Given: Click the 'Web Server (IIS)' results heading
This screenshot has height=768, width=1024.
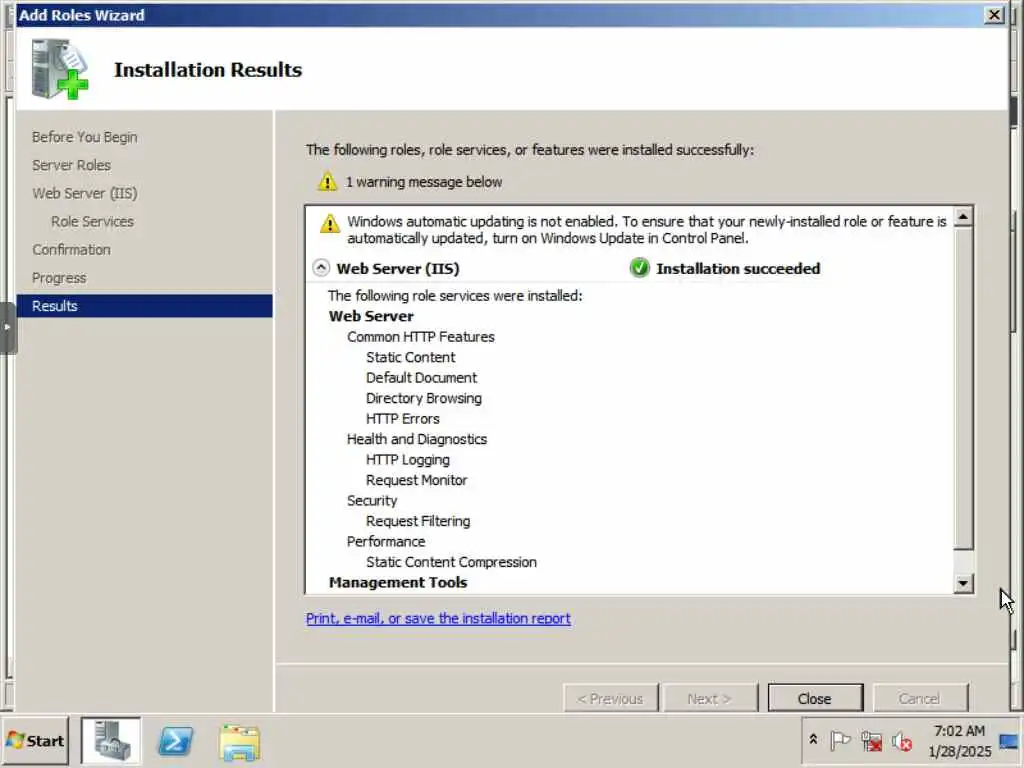Looking at the screenshot, I should [x=398, y=268].
